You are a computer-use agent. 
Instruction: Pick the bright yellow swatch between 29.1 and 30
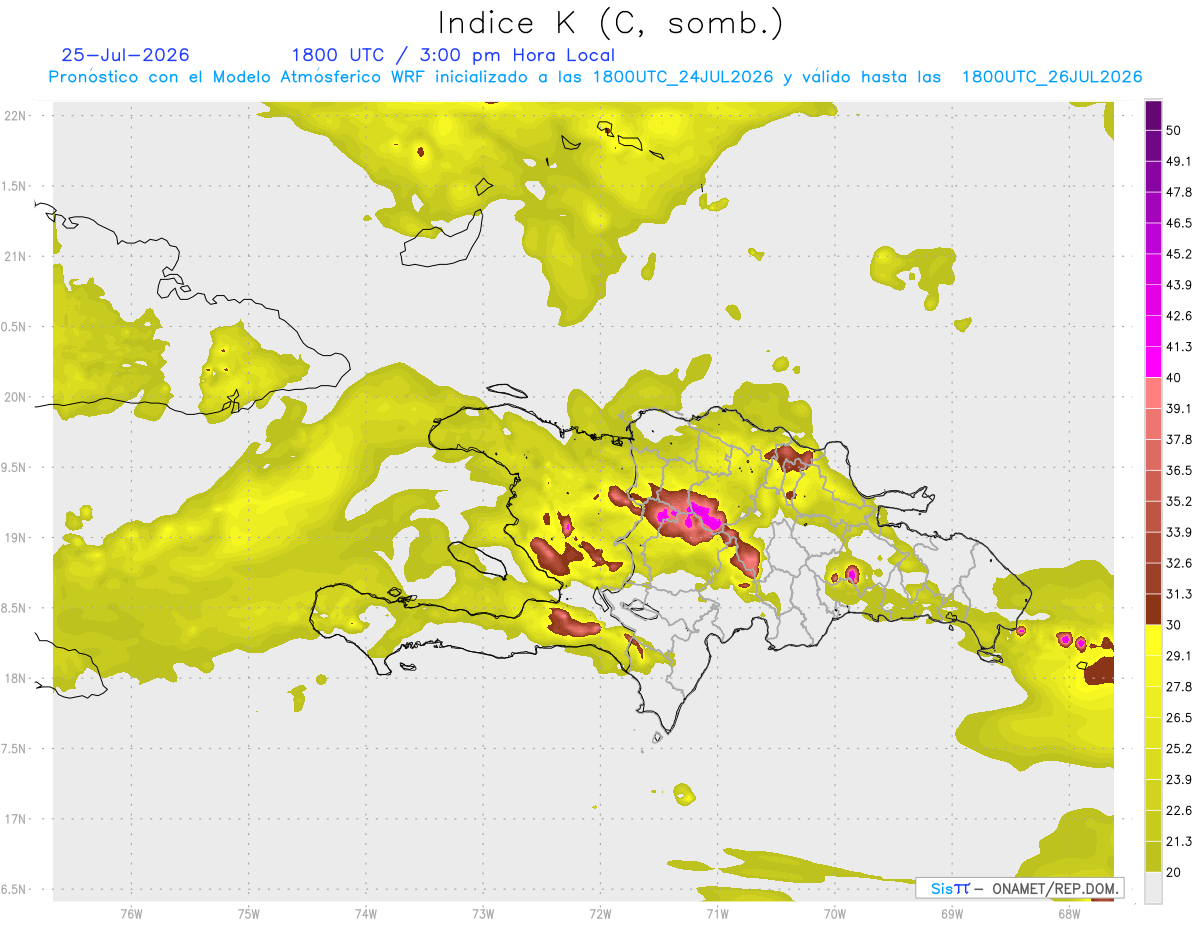click(1153, 640)
